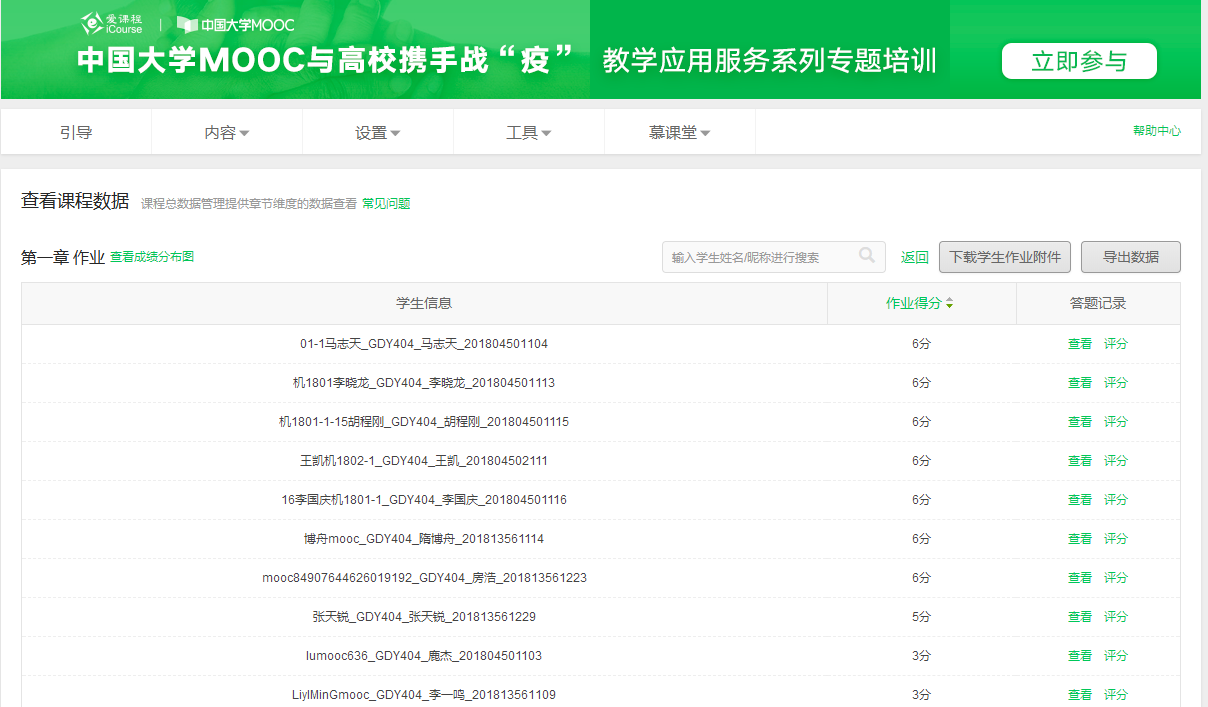Click the search magnifier icon
1208x707 pixels.
(x=867, y=256)
